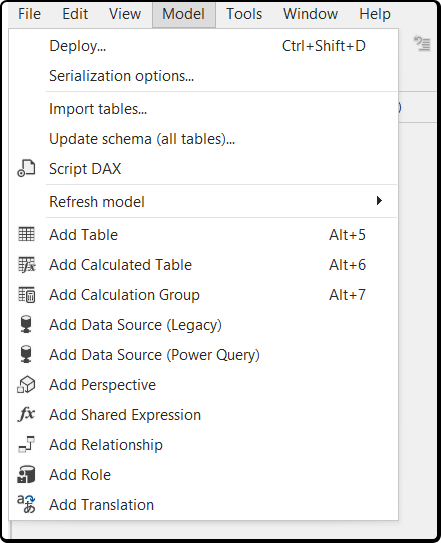Click the Add Data Source (Legacy) icon
Viewport: 441px width, 543px height.
click(26, 324)
